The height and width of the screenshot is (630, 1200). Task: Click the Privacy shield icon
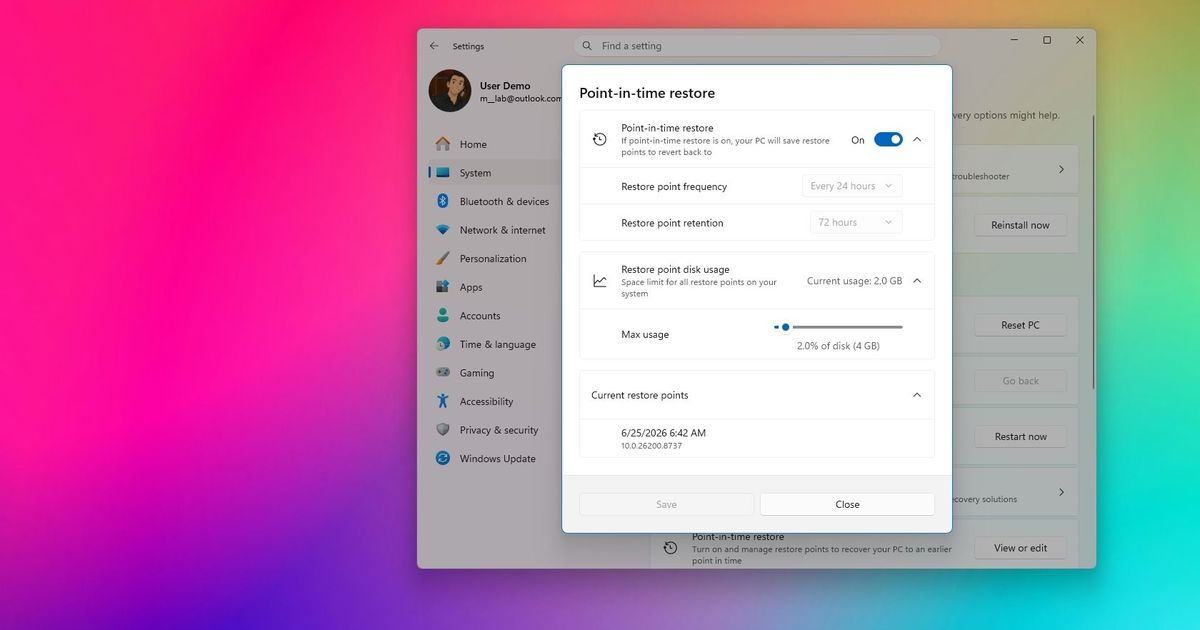click(443, 430)
